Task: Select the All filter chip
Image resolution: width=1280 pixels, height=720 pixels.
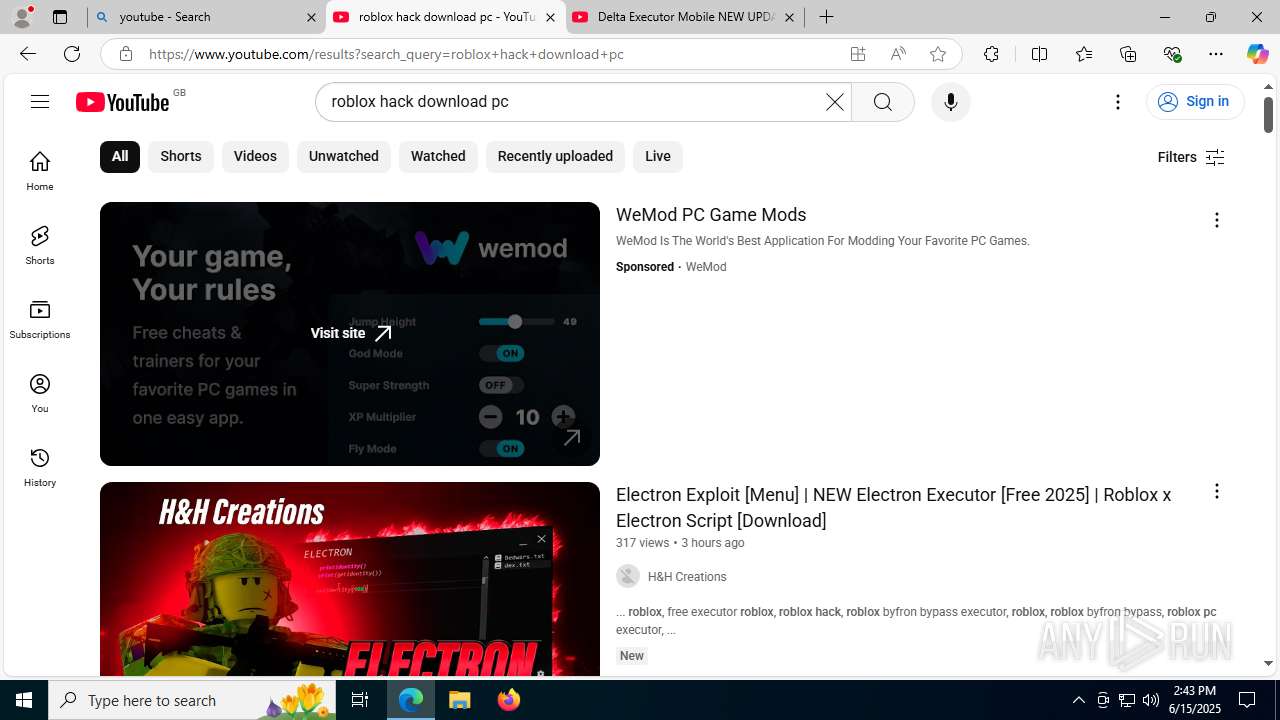Action: pyautogui.click(x=120, y=156)
